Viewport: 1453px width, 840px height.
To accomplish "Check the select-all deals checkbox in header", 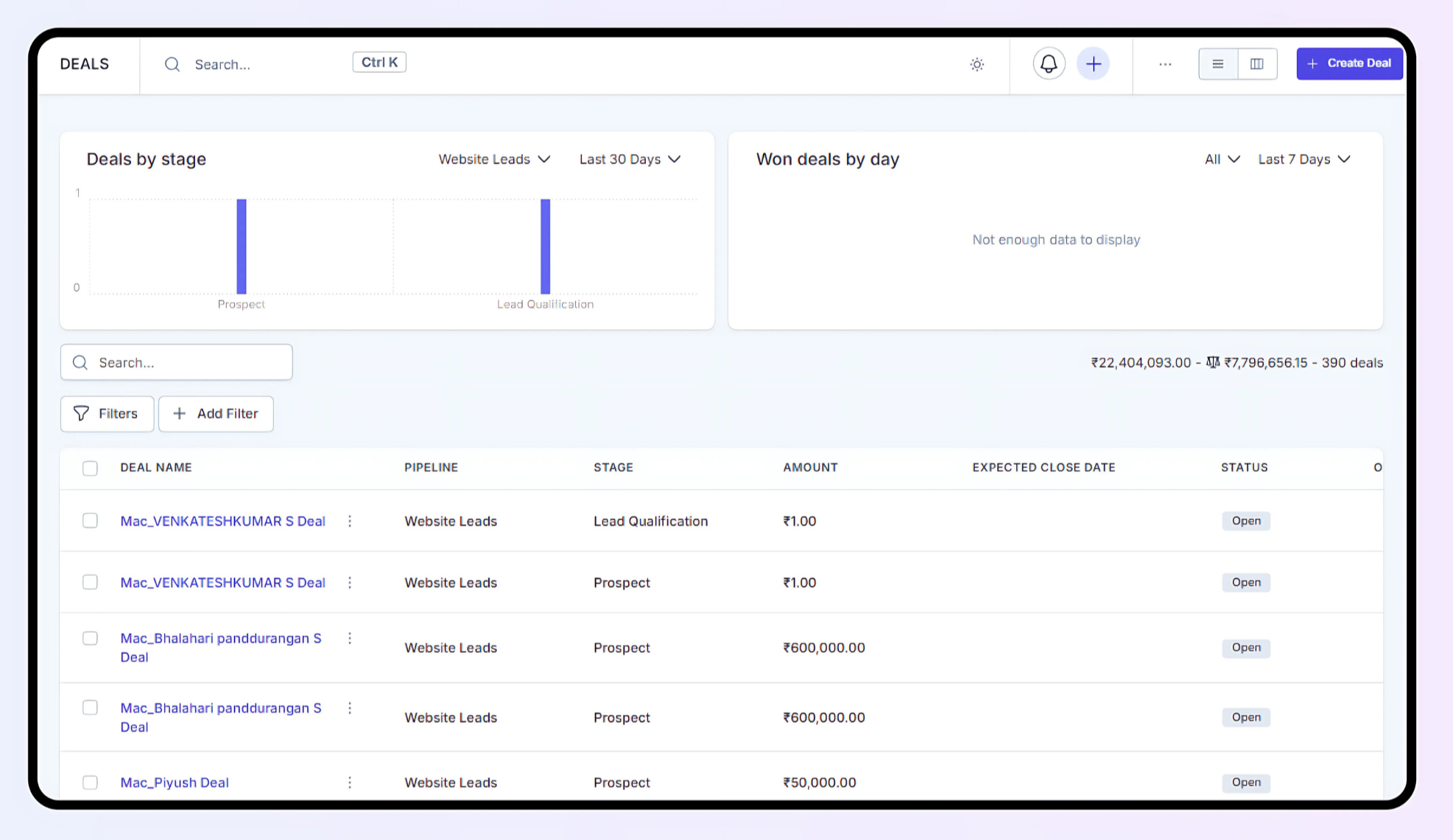I will tap(90, 468).
